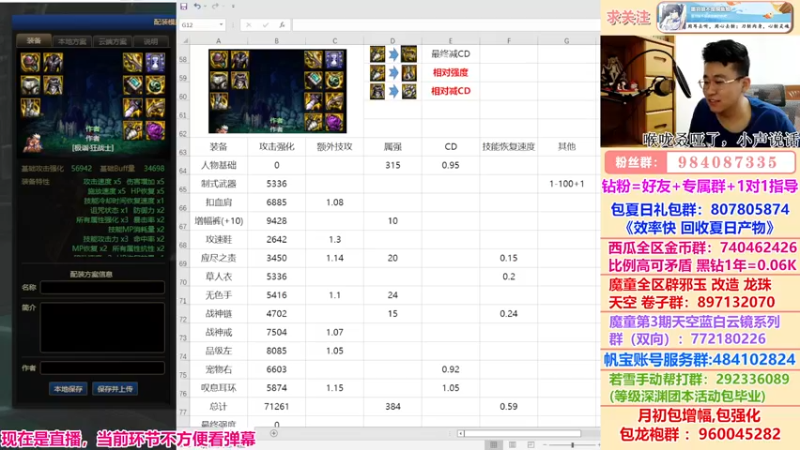Select the cell containing 1-100+1
The width and height of the screenshot is (800, 450).
pos(566,184)
